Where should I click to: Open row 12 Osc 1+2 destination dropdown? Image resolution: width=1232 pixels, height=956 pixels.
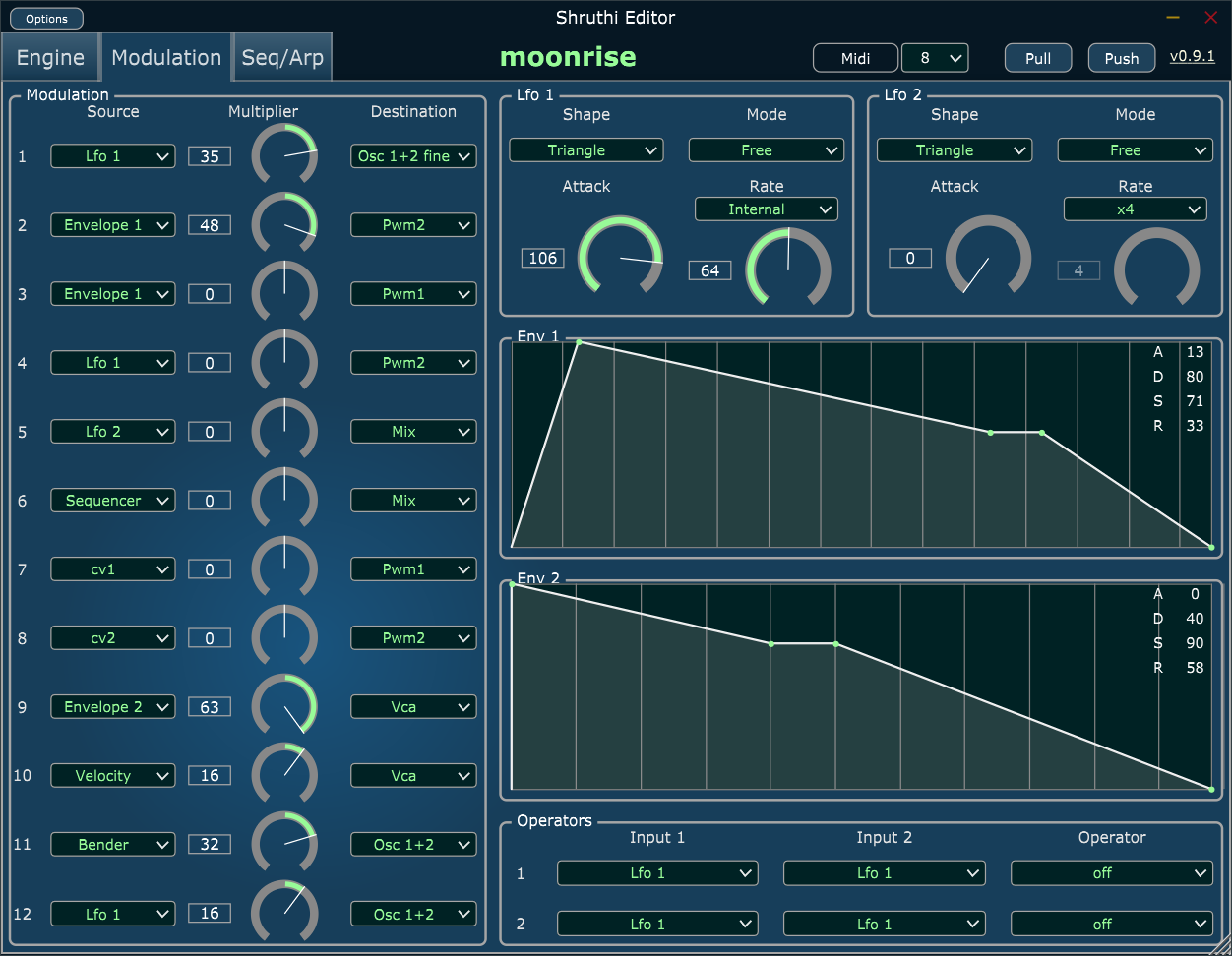pyautogui.click(x=413, y=915)
